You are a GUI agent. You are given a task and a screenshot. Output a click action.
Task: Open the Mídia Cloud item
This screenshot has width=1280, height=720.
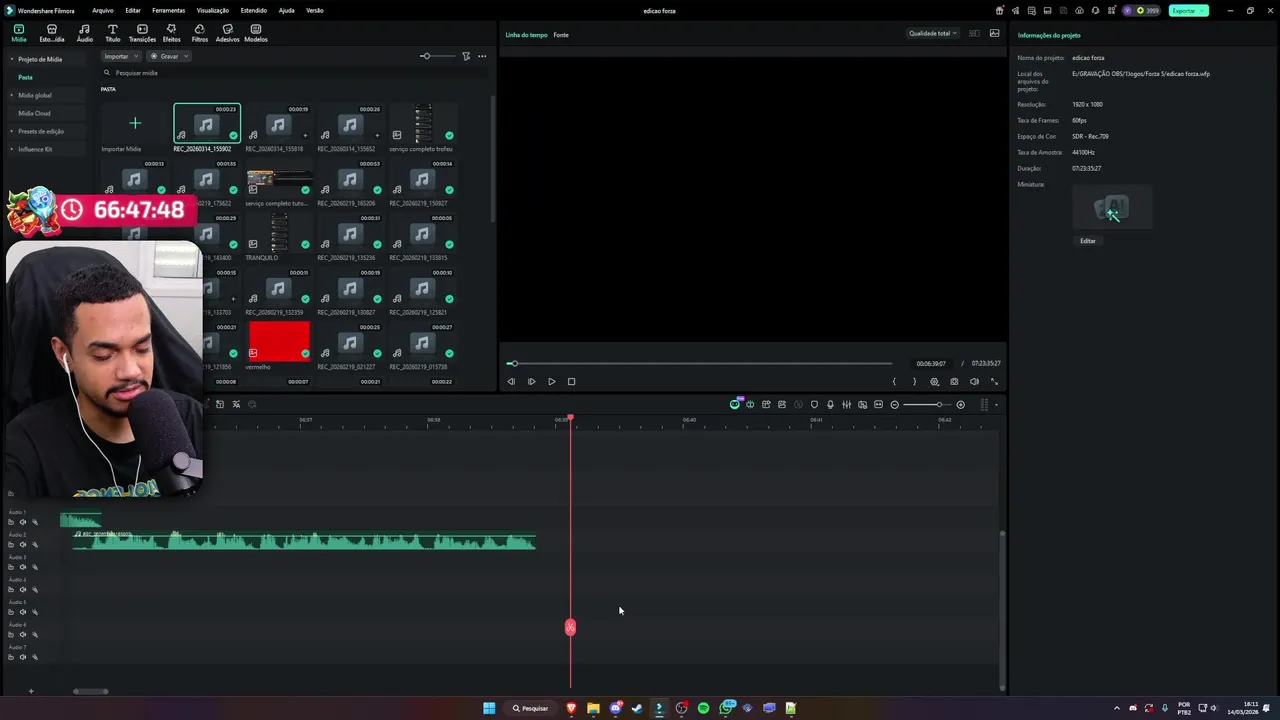click(34, 113)
